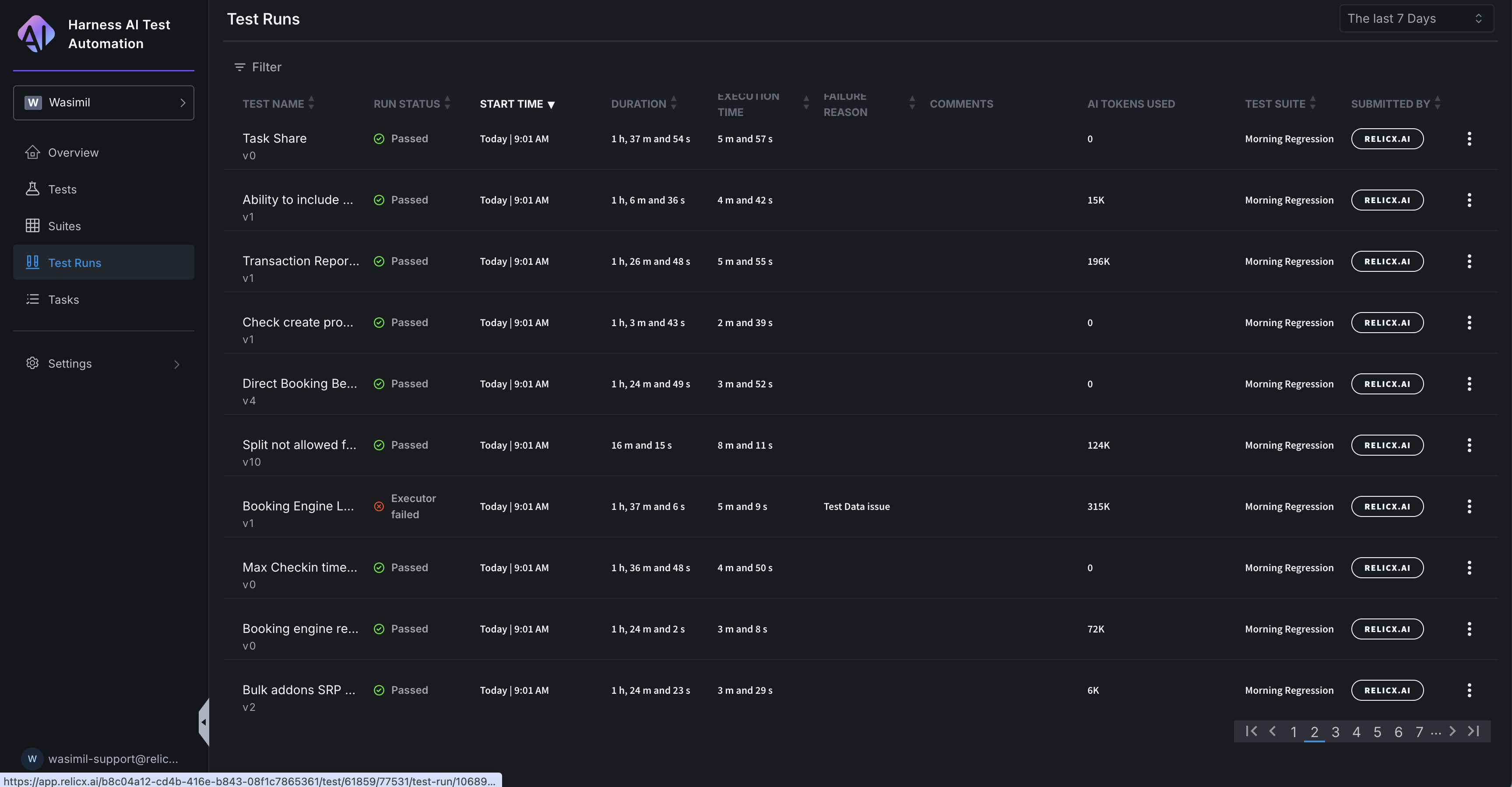The image size is (1512, 787).
Task: Open Suites from the sidebar
Action: [x=64, y=226]
